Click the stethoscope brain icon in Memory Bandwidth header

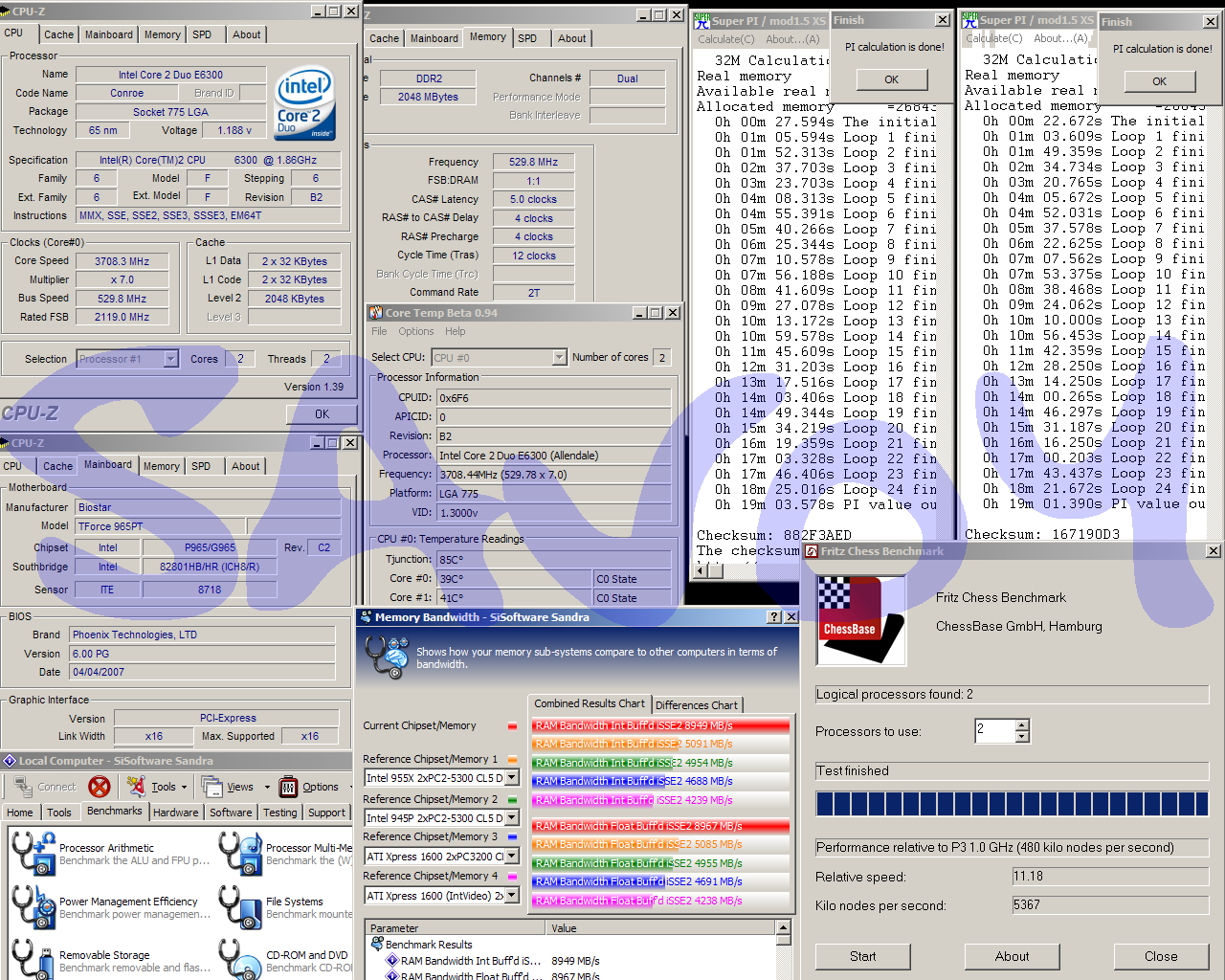[388, 657]
